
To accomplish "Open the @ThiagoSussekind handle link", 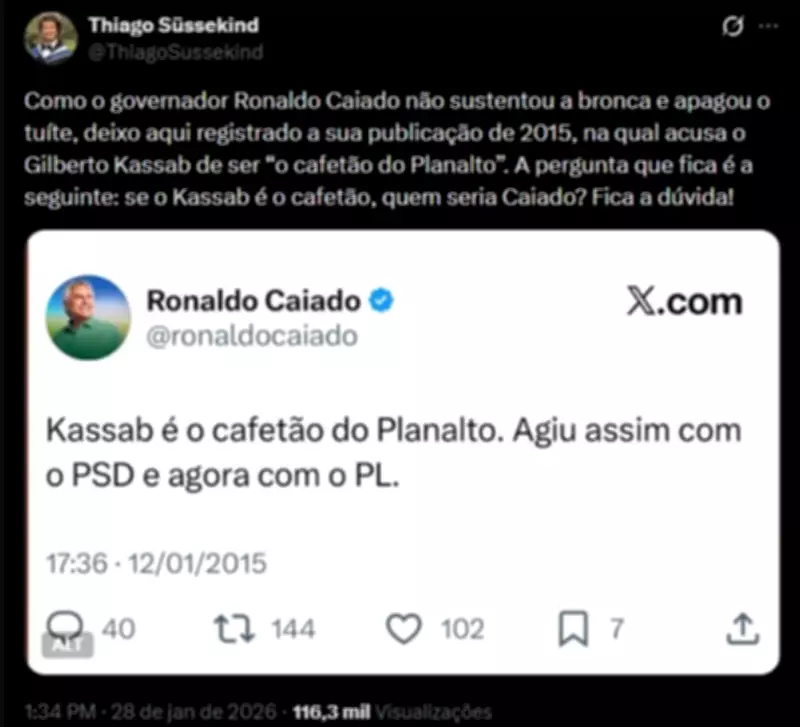I will 176,52.
